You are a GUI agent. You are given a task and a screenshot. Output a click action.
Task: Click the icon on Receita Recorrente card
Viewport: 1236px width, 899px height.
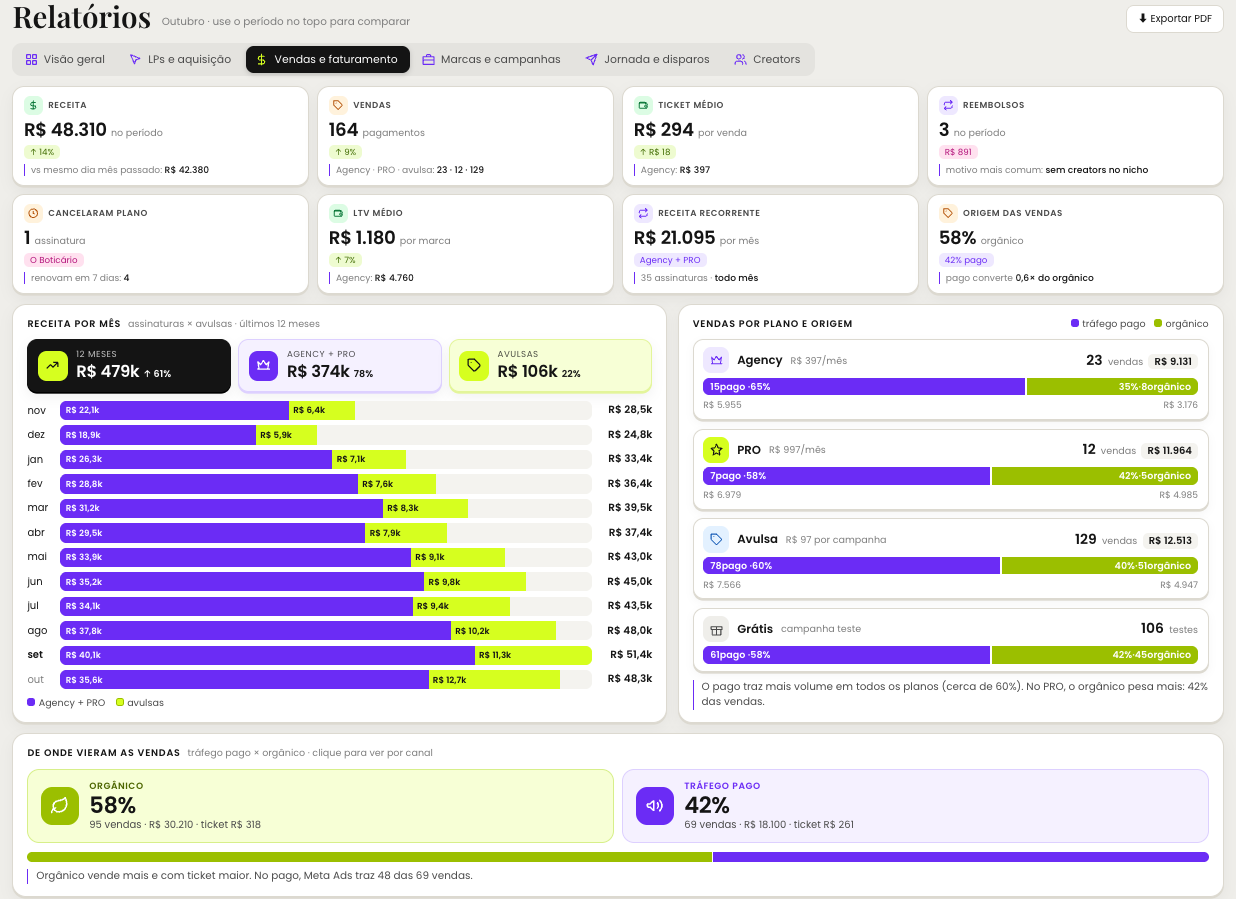point(643,213)
